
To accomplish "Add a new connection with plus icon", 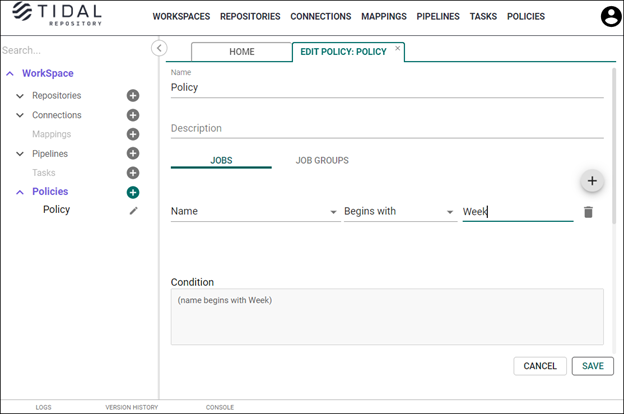I will pos(133,115).
